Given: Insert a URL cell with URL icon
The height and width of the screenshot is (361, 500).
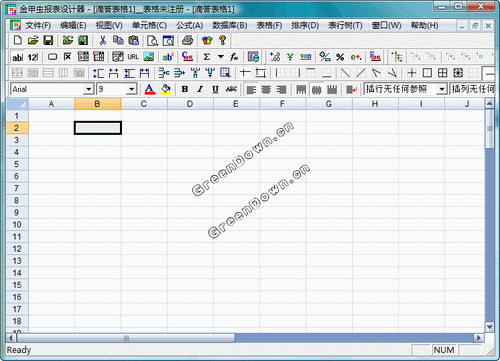Looking at the screenshot, I should coord(133,57).
